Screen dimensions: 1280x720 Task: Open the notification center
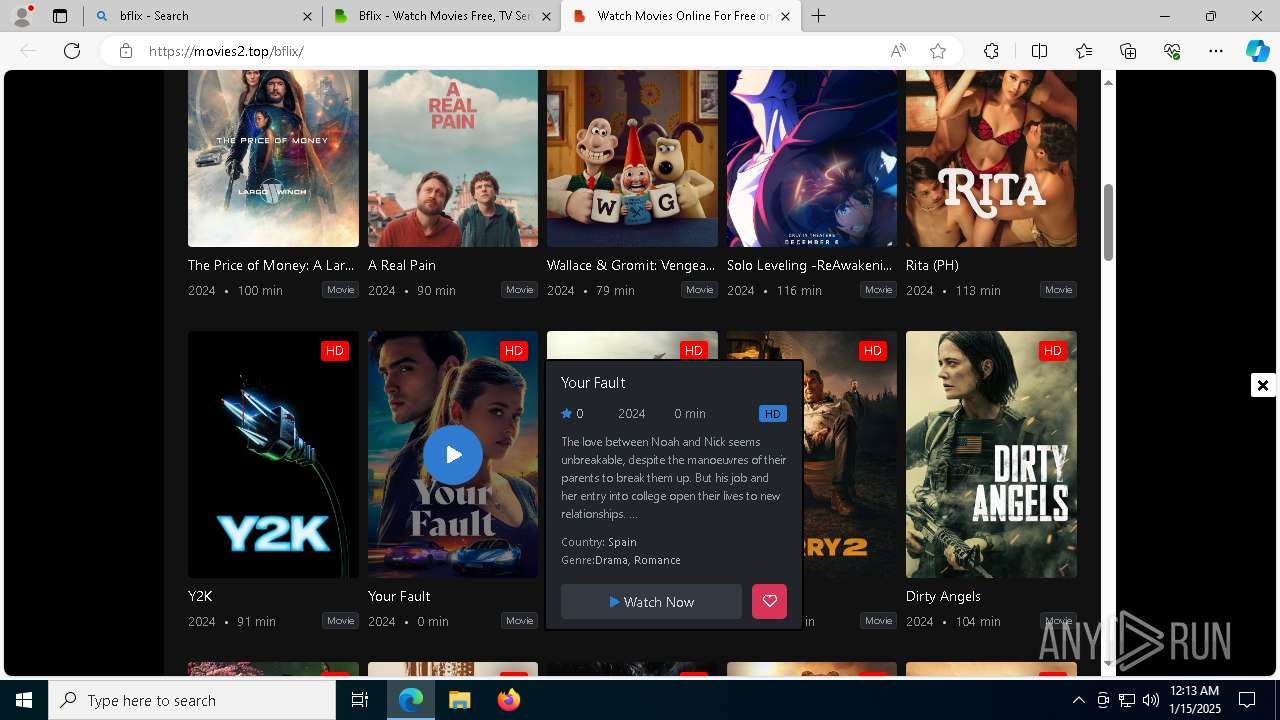tap(1247, 700)
